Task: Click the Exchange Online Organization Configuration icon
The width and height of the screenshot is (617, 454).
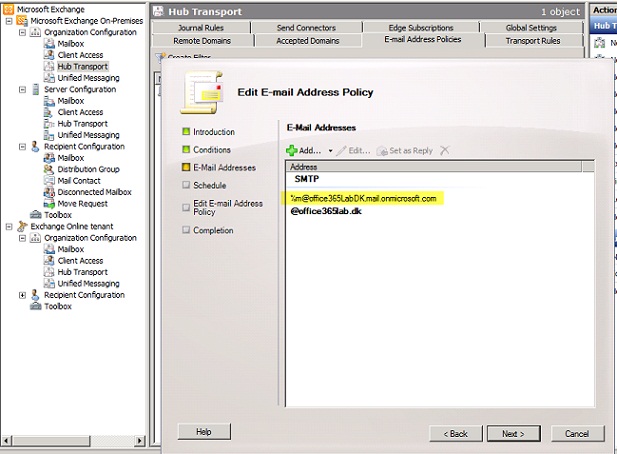Action: tap(35, 238)
